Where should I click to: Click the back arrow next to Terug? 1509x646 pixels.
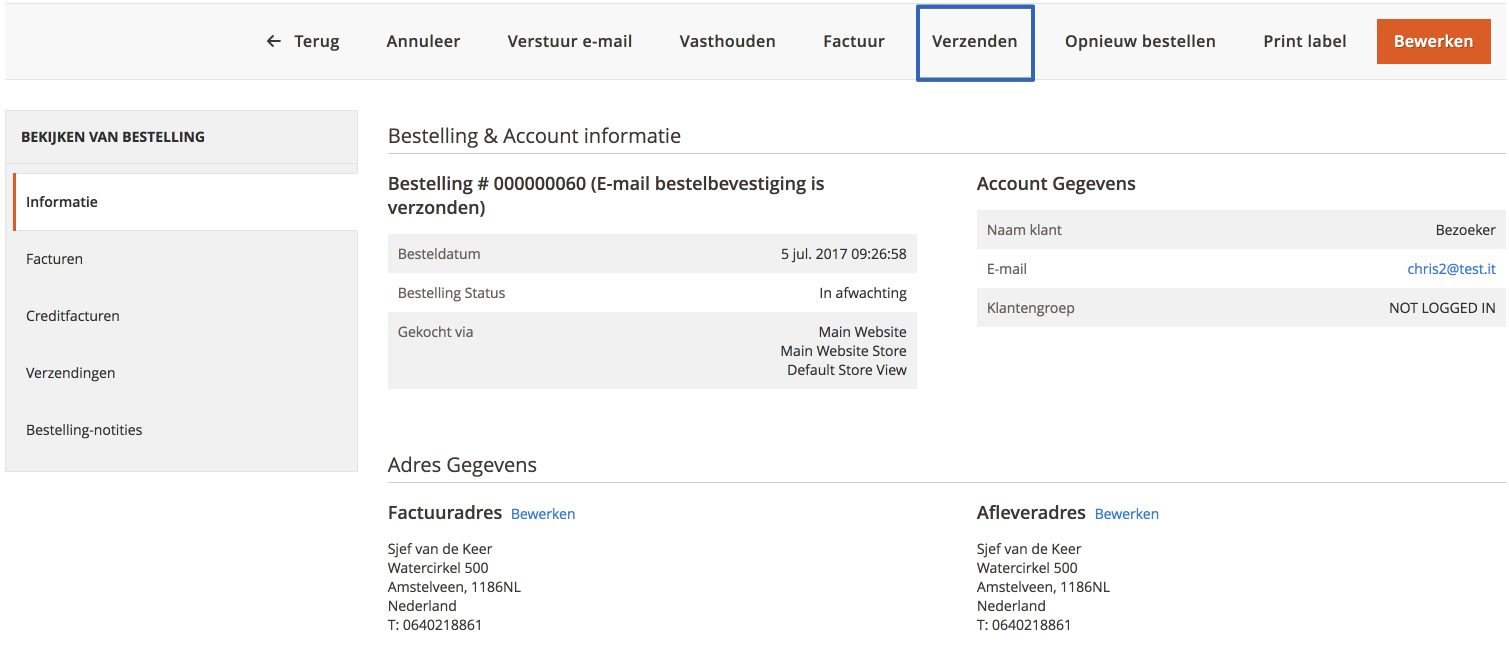tap(271, 41)
